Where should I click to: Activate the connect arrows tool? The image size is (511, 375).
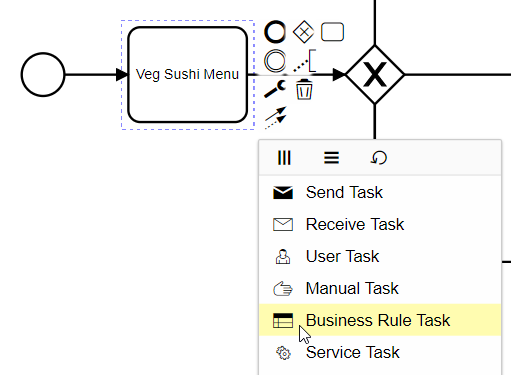coord(276,117)
